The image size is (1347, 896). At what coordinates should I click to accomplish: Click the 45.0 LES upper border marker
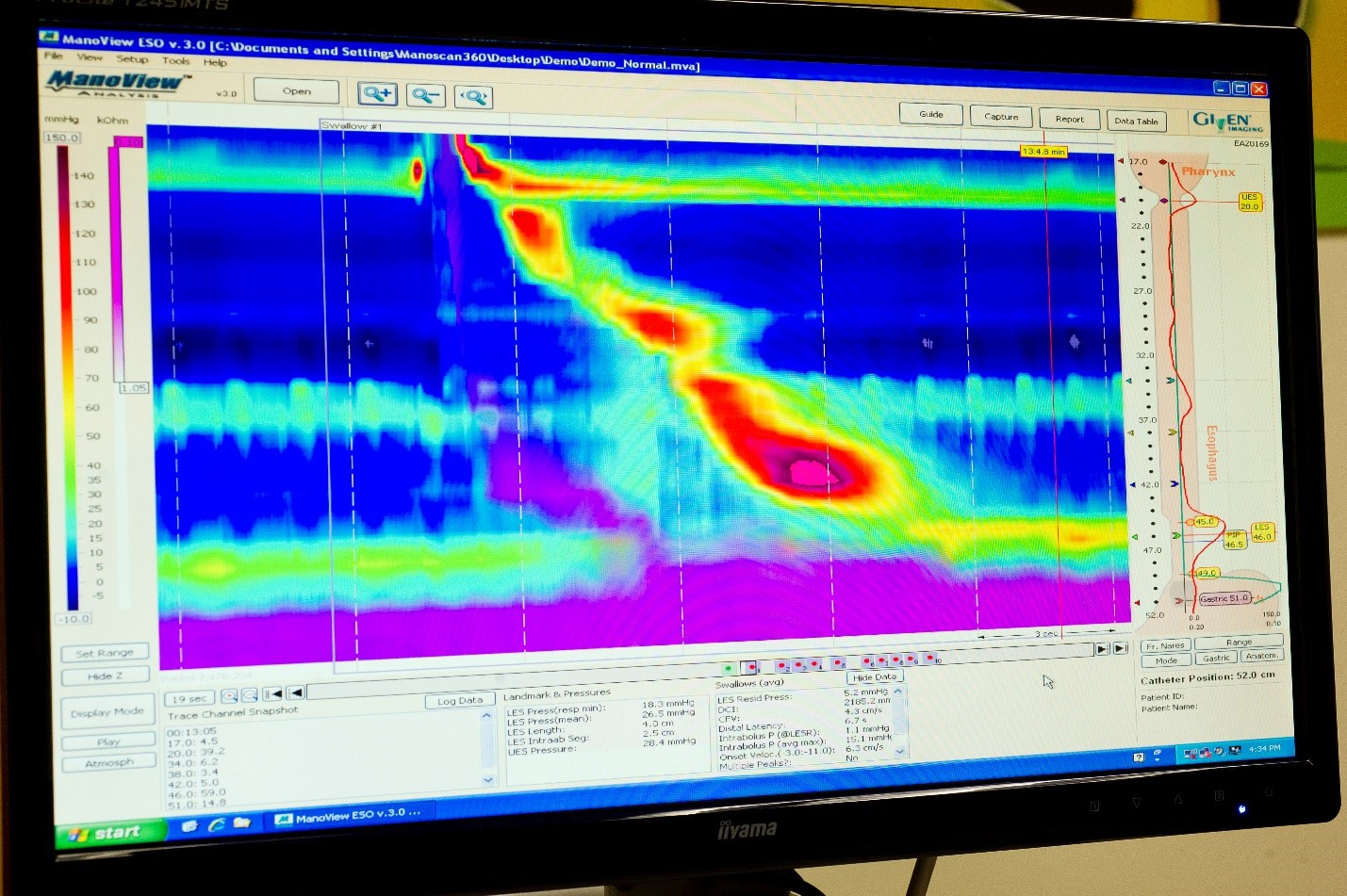click(1204, 521)
